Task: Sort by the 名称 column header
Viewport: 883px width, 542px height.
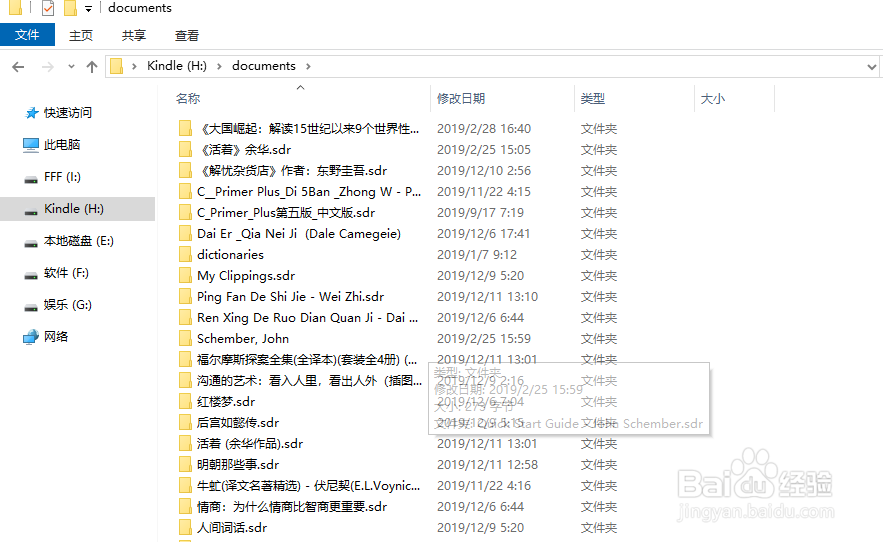Action: point(188,99)
